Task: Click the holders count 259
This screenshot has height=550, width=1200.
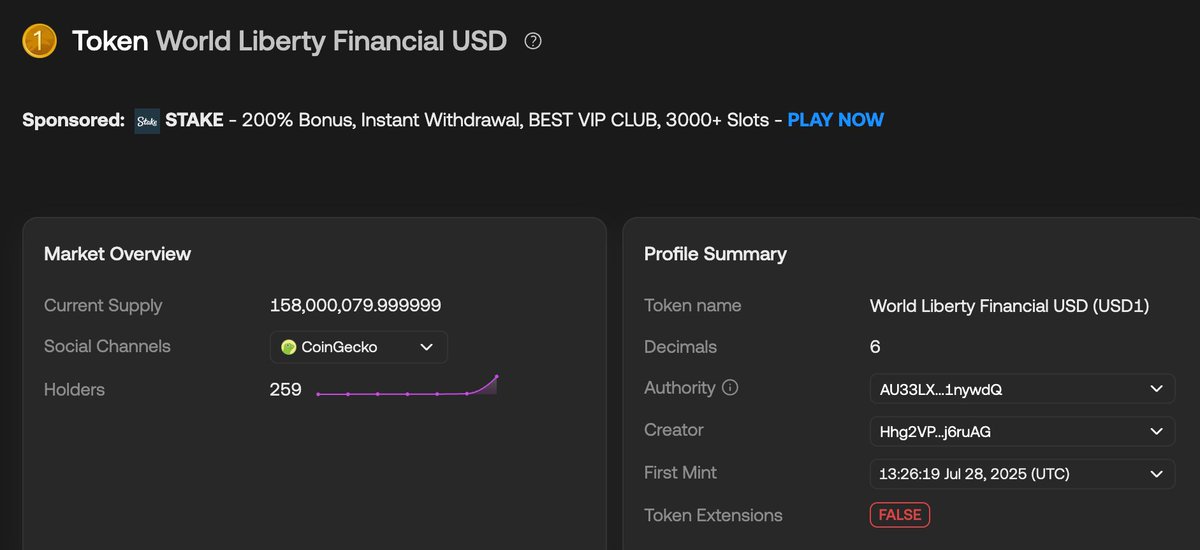Action: [x=286, y=389]
